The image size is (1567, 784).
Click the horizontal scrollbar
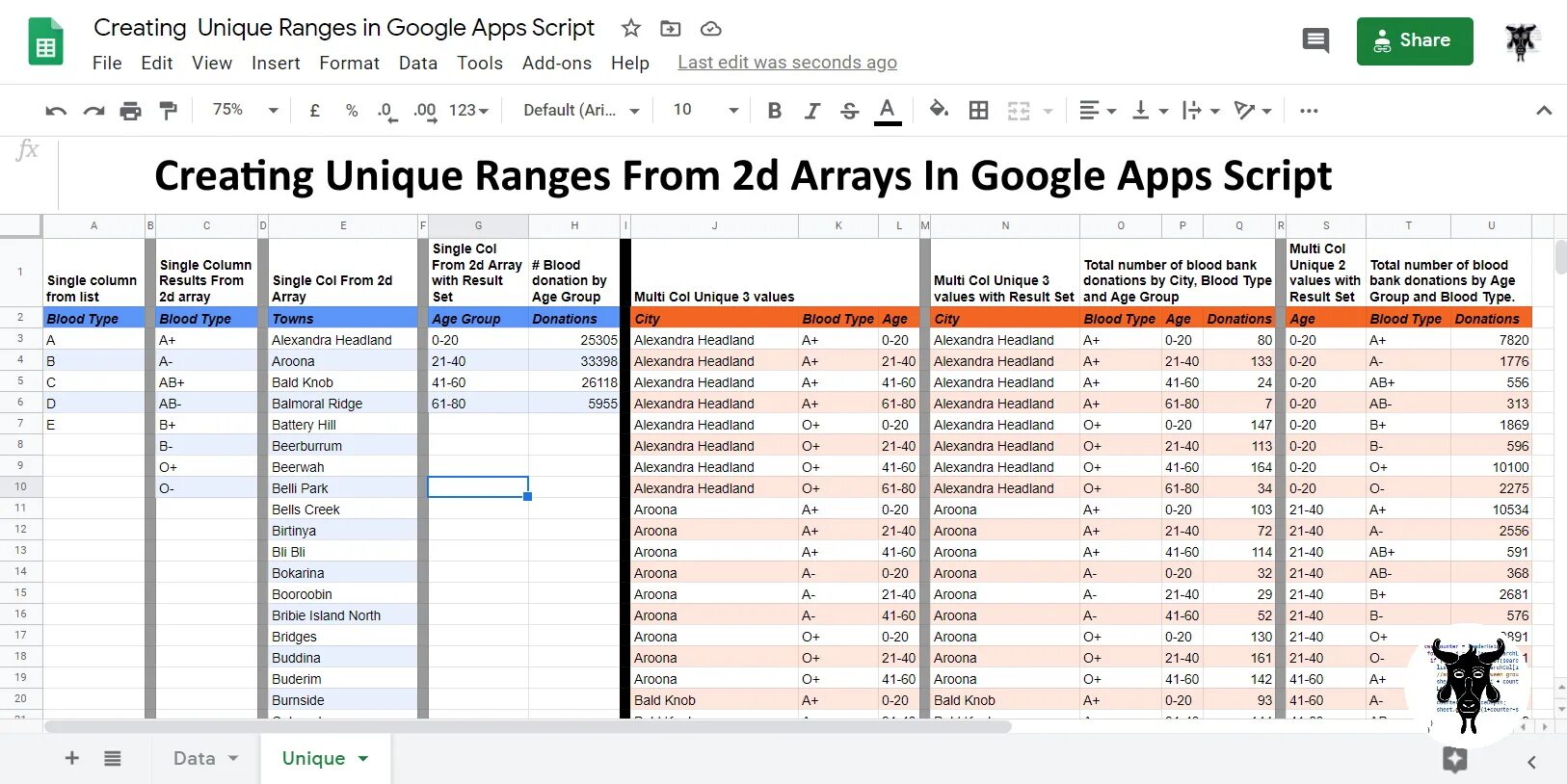(528, 726)
